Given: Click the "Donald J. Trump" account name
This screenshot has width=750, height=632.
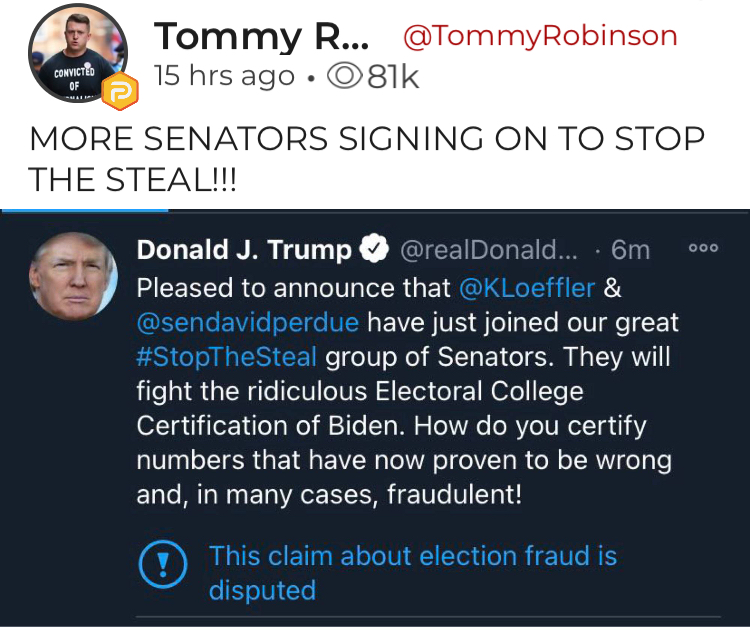Looking at the screenshot, I should pos(244,250).
